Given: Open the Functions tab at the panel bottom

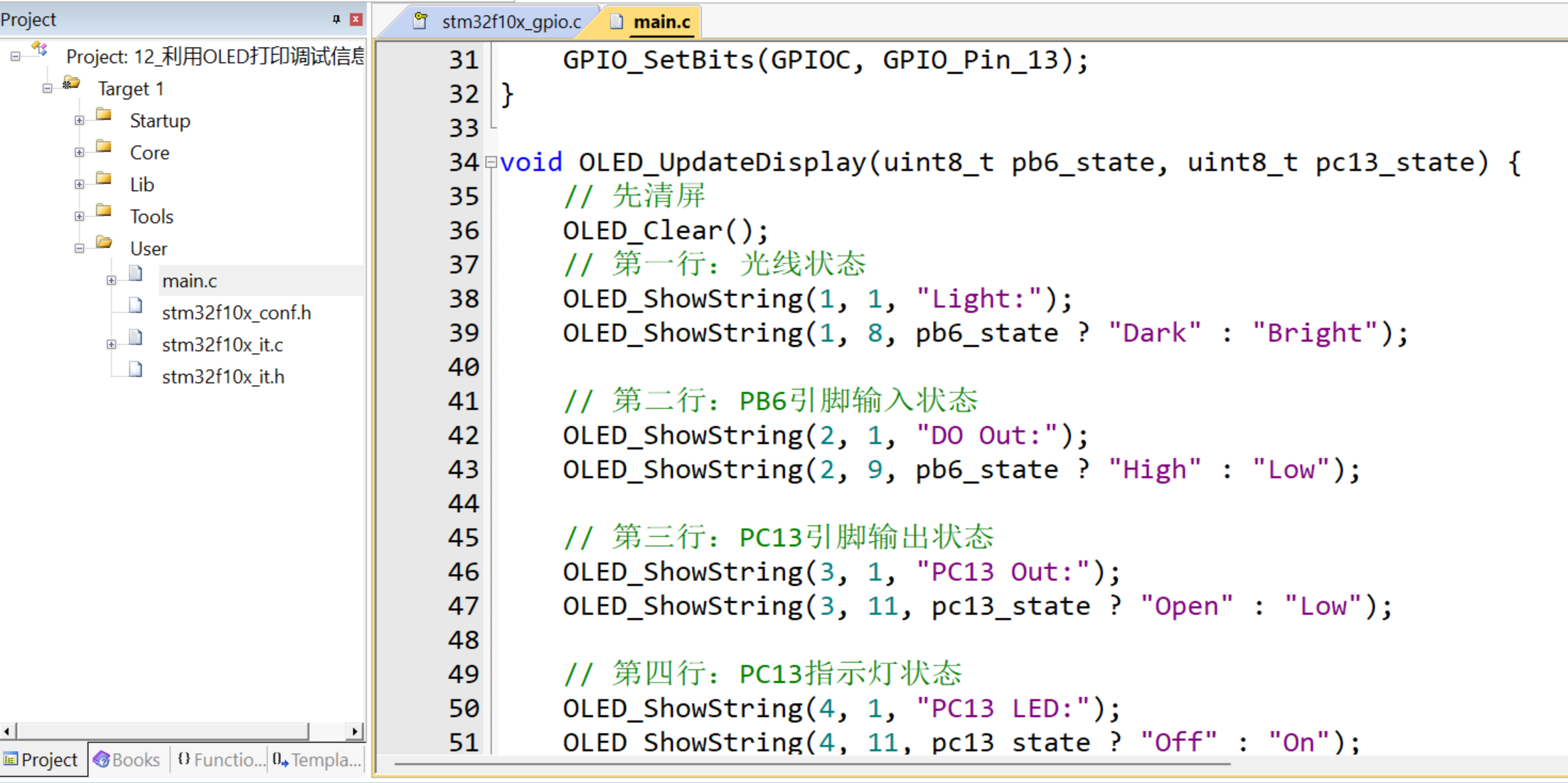Looking at the screenshot, I should click(x=220, y=760).
